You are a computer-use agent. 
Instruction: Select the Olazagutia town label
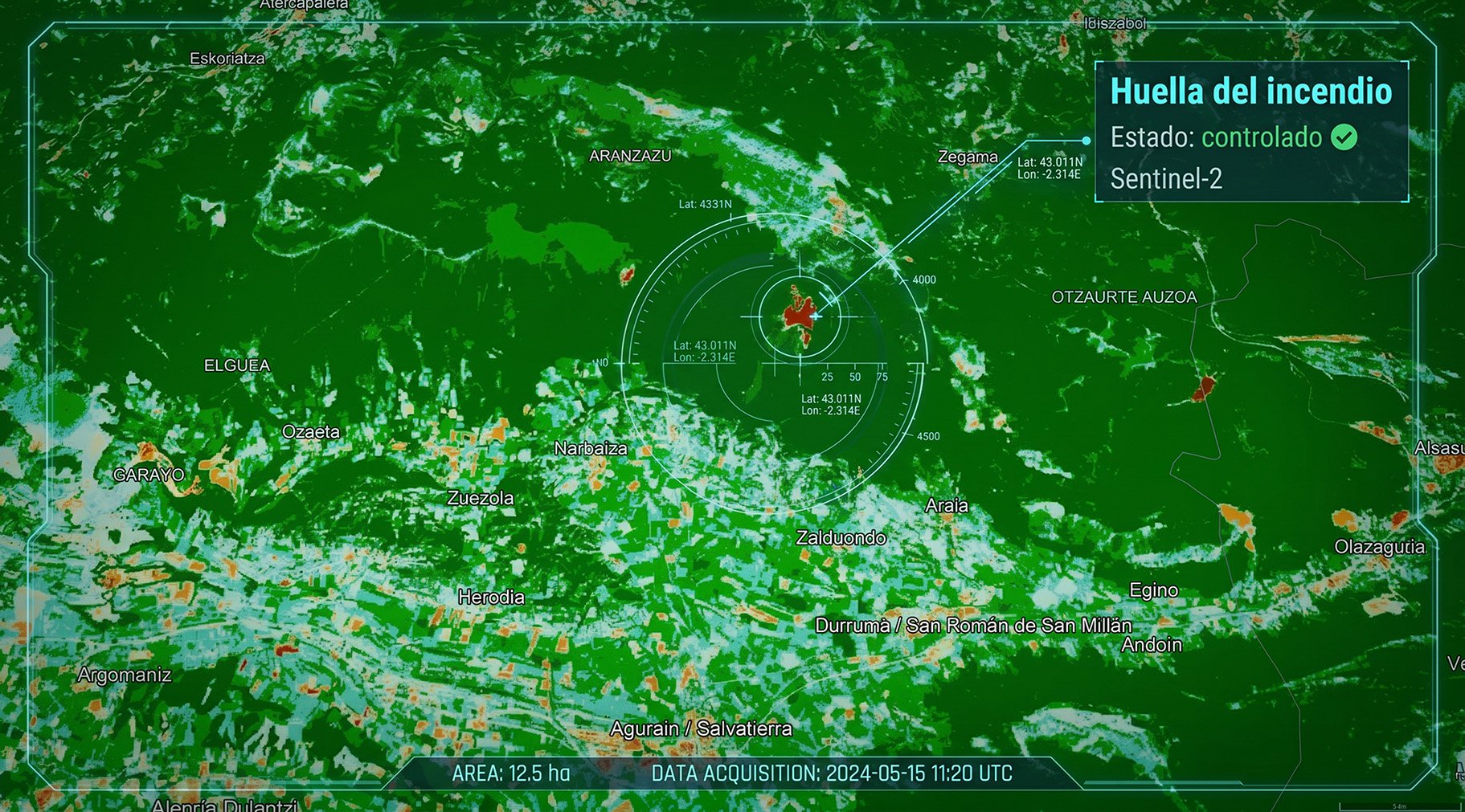(x=1380, y=548)
